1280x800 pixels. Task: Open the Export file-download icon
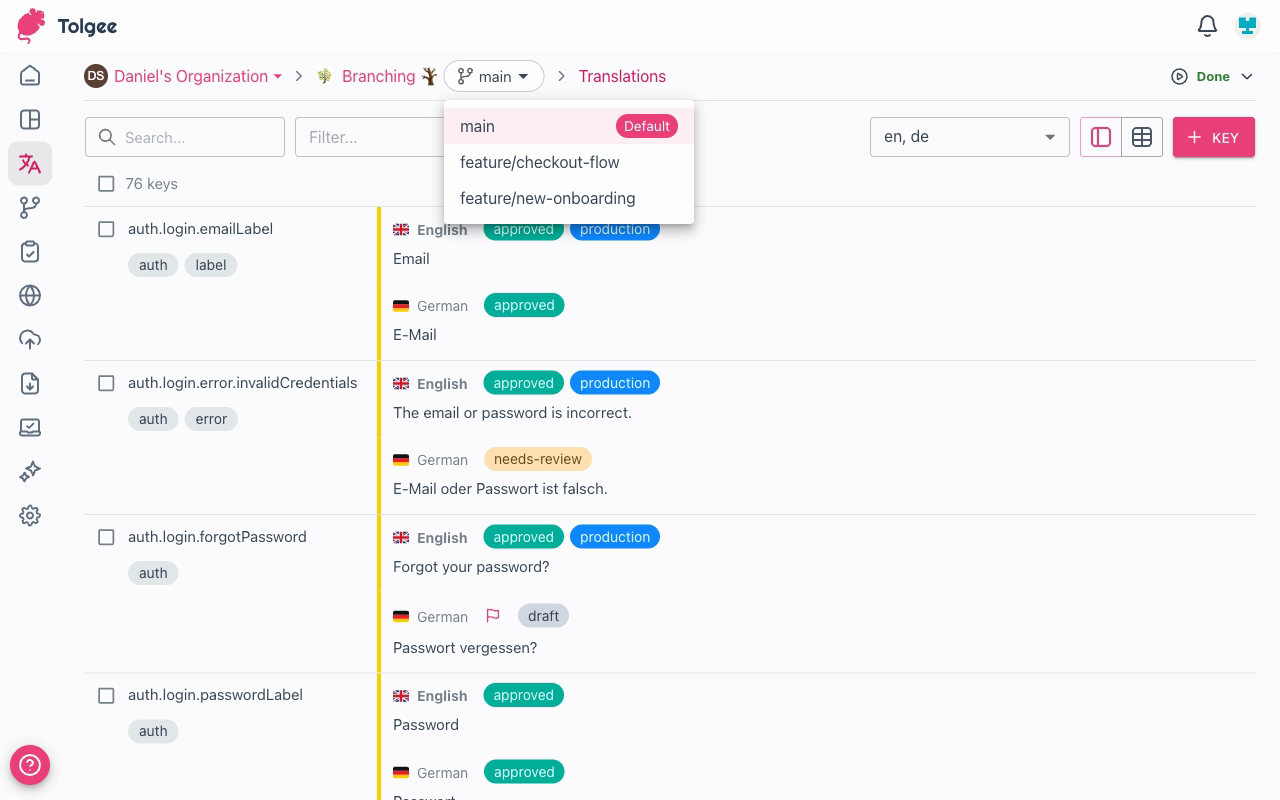[x=30, y=383]
